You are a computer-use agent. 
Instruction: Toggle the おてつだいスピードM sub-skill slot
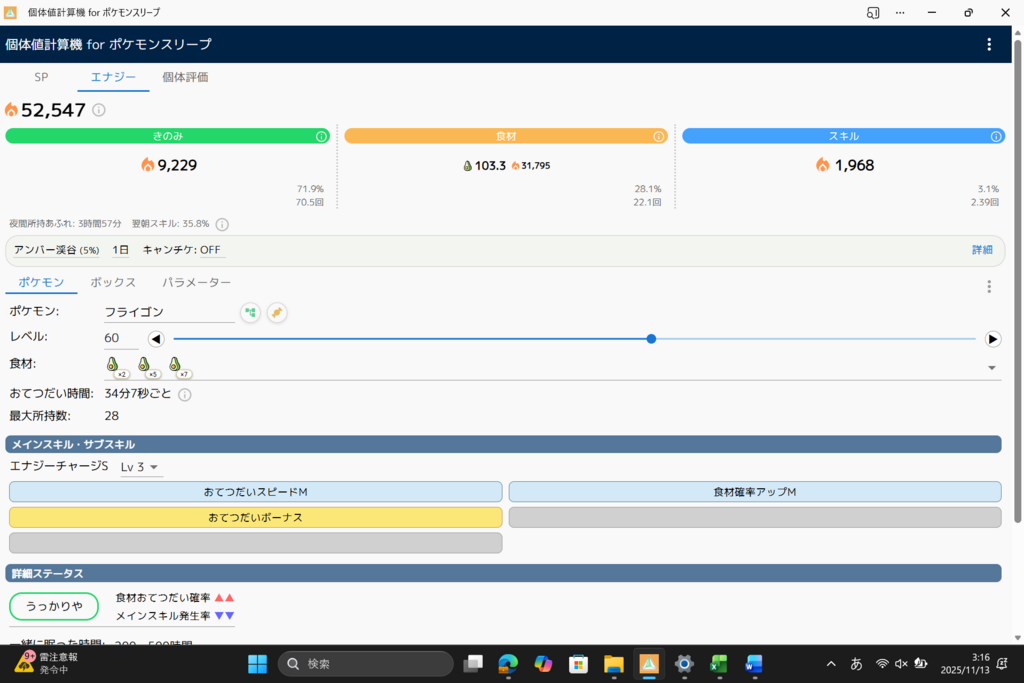[x=255, y=492]
